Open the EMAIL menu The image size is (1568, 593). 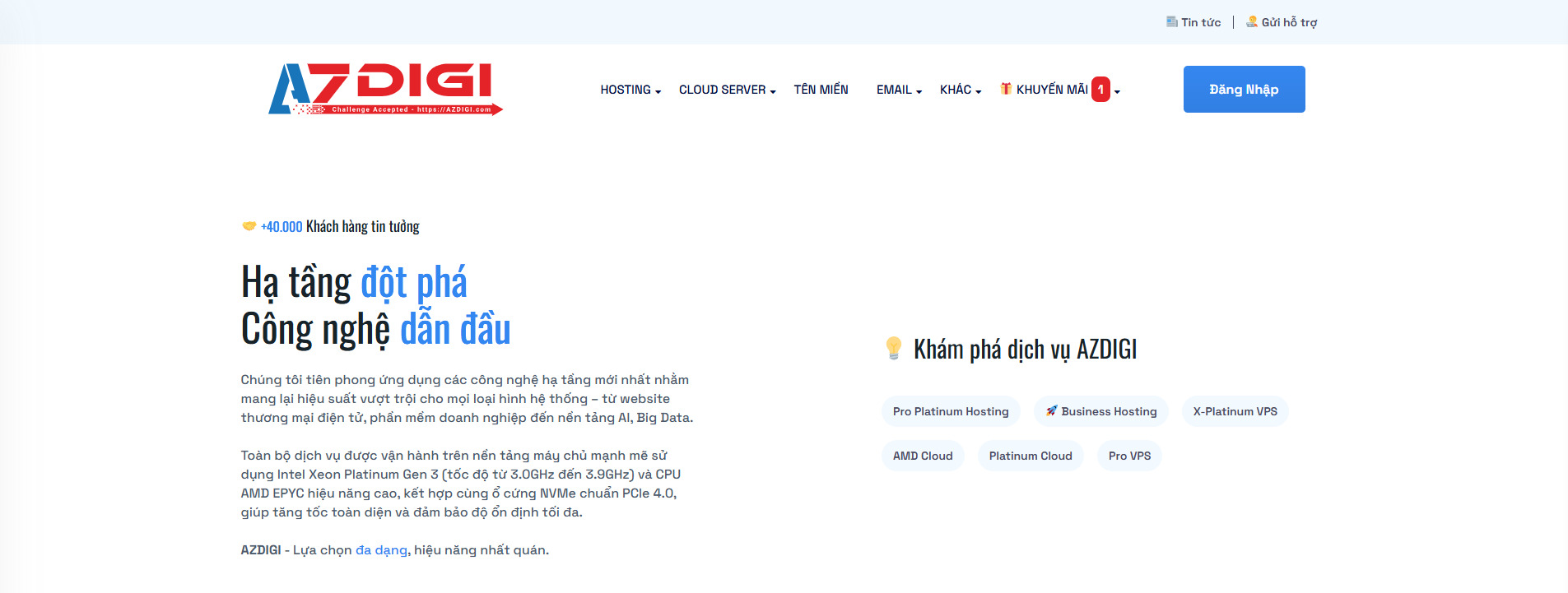click(894, 90)
